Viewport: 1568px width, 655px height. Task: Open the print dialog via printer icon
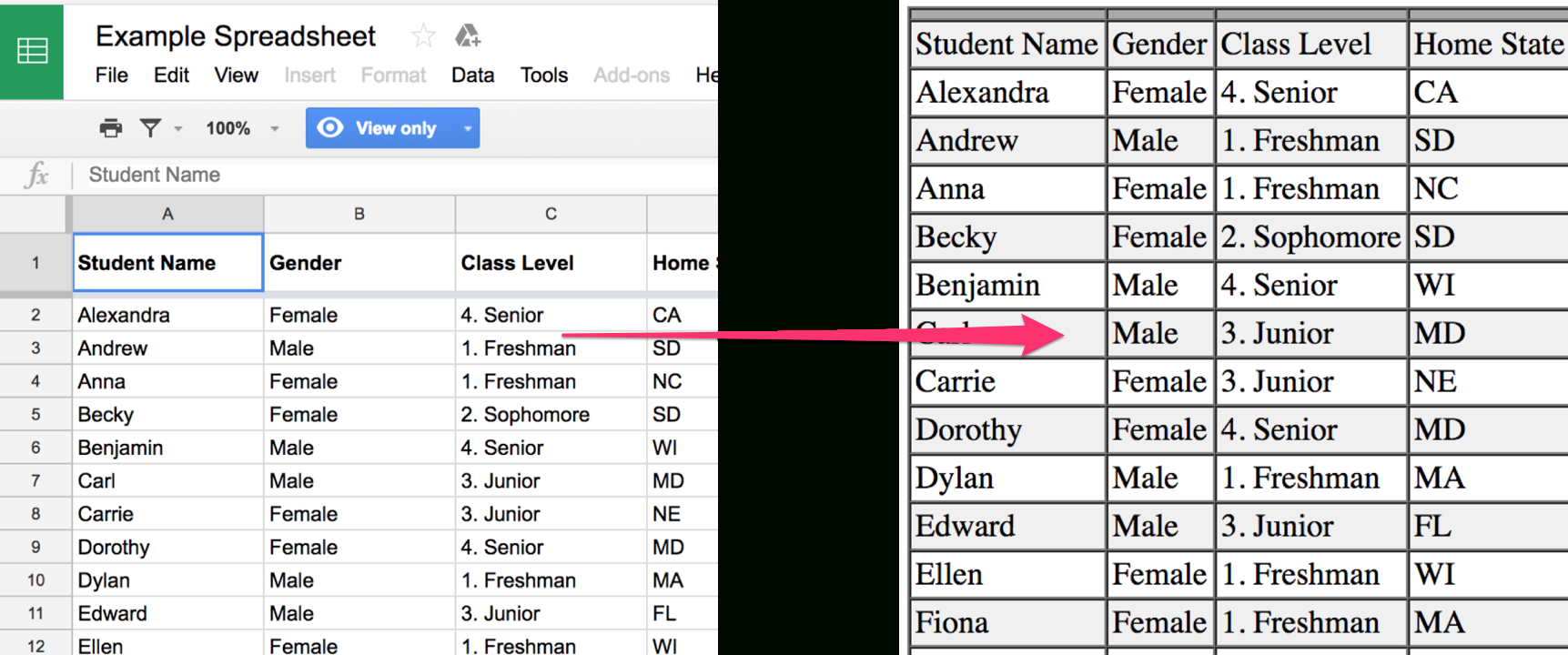click(x=110, y=128)
